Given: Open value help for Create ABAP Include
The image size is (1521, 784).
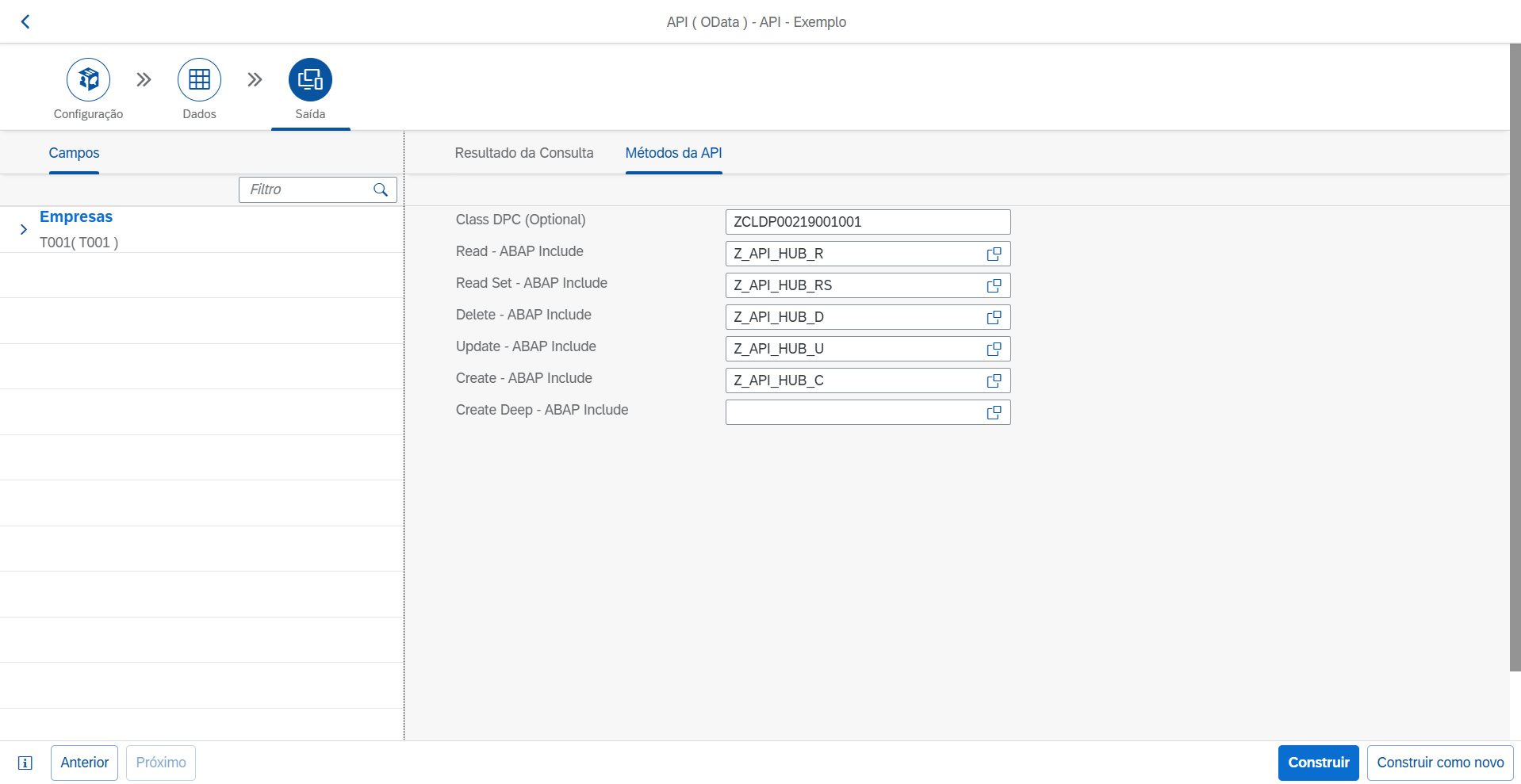Looking at the screenshot, I should [994, 381].
